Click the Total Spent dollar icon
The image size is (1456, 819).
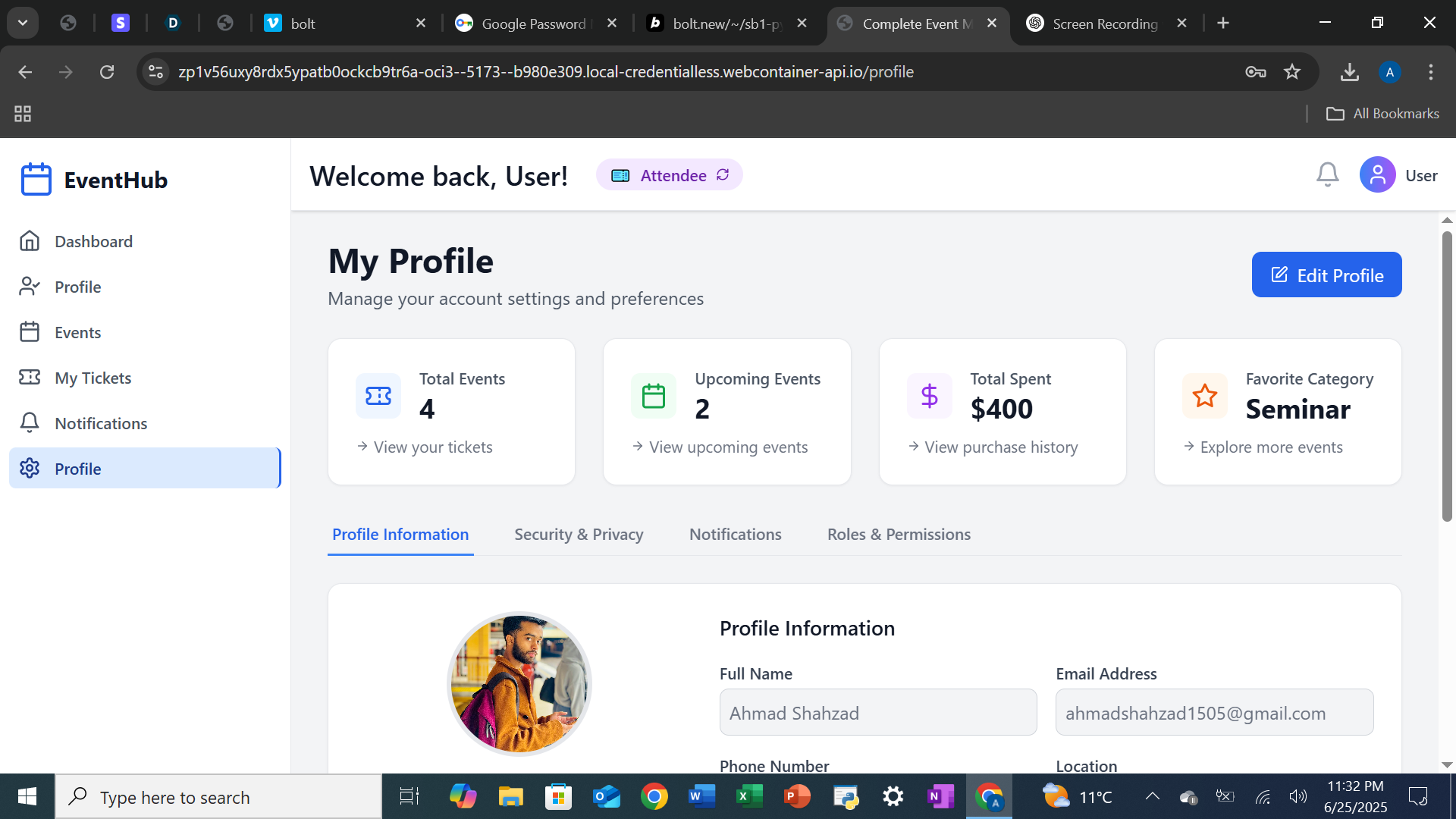929,396
